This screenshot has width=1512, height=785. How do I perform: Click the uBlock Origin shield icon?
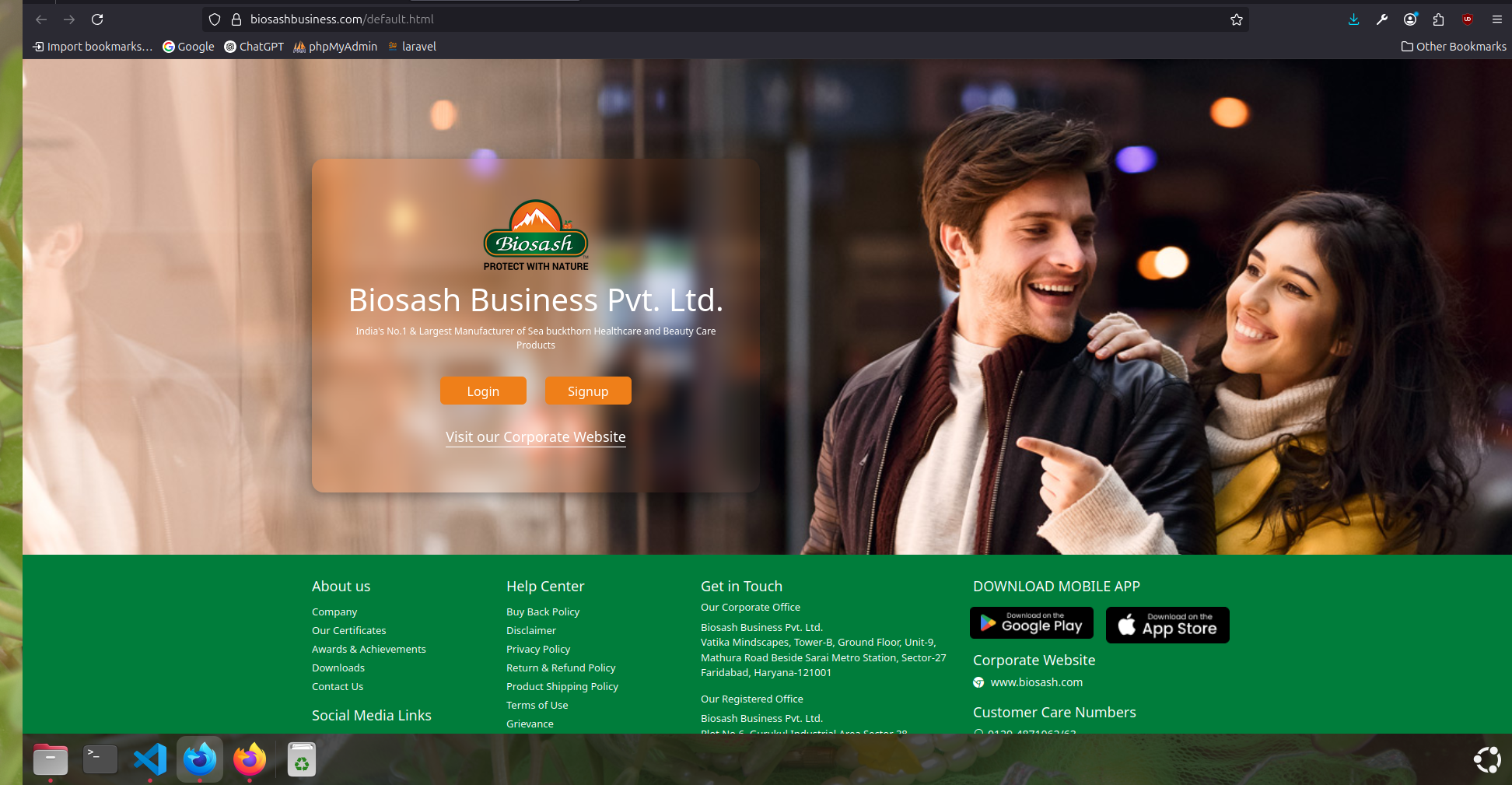pos(1467,19)
